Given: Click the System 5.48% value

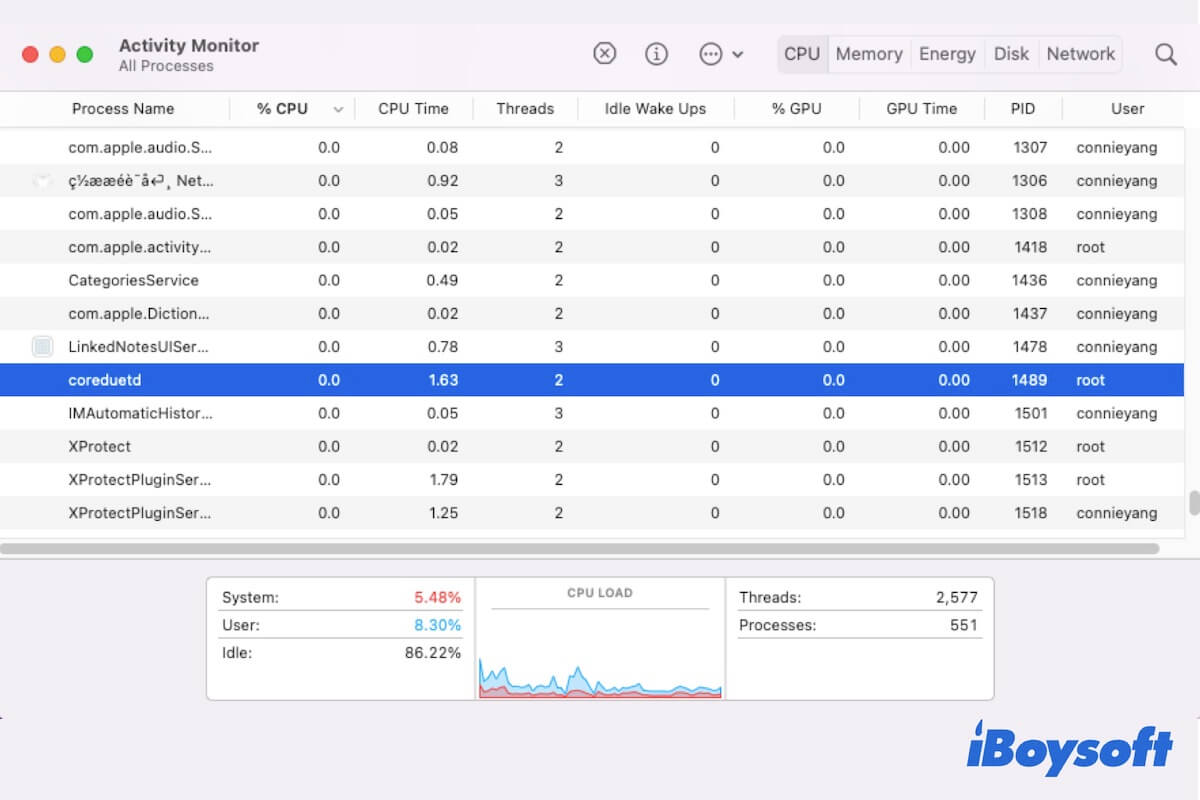Looking at the screenshot, I should (438, 597).
